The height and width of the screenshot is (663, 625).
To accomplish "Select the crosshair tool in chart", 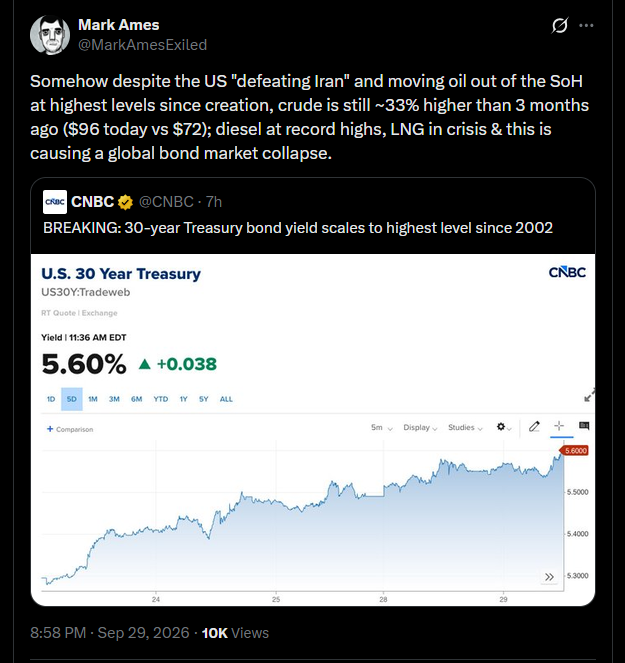I will (x=559, y=426).
